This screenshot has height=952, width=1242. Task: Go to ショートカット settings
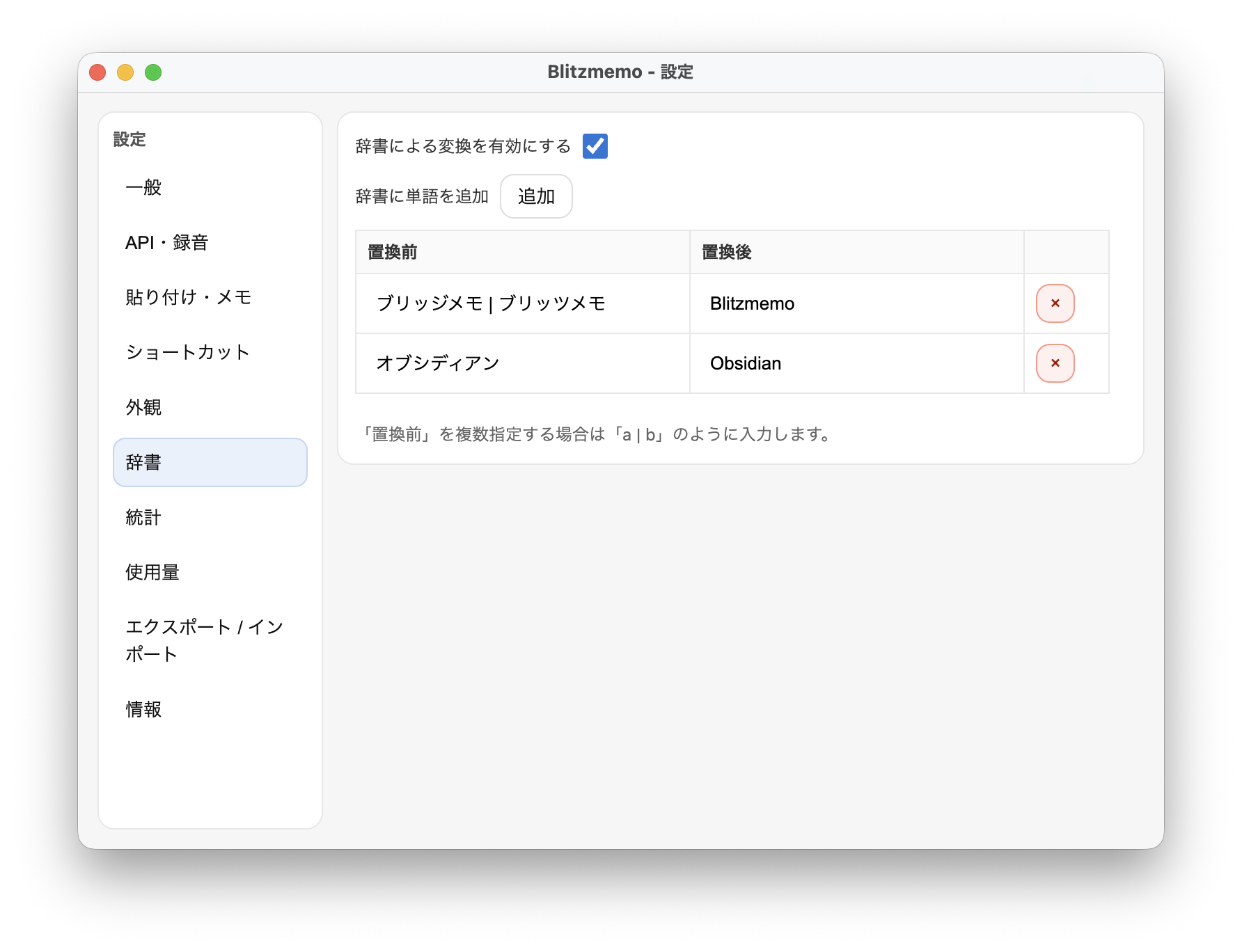(x=187, y=352)
